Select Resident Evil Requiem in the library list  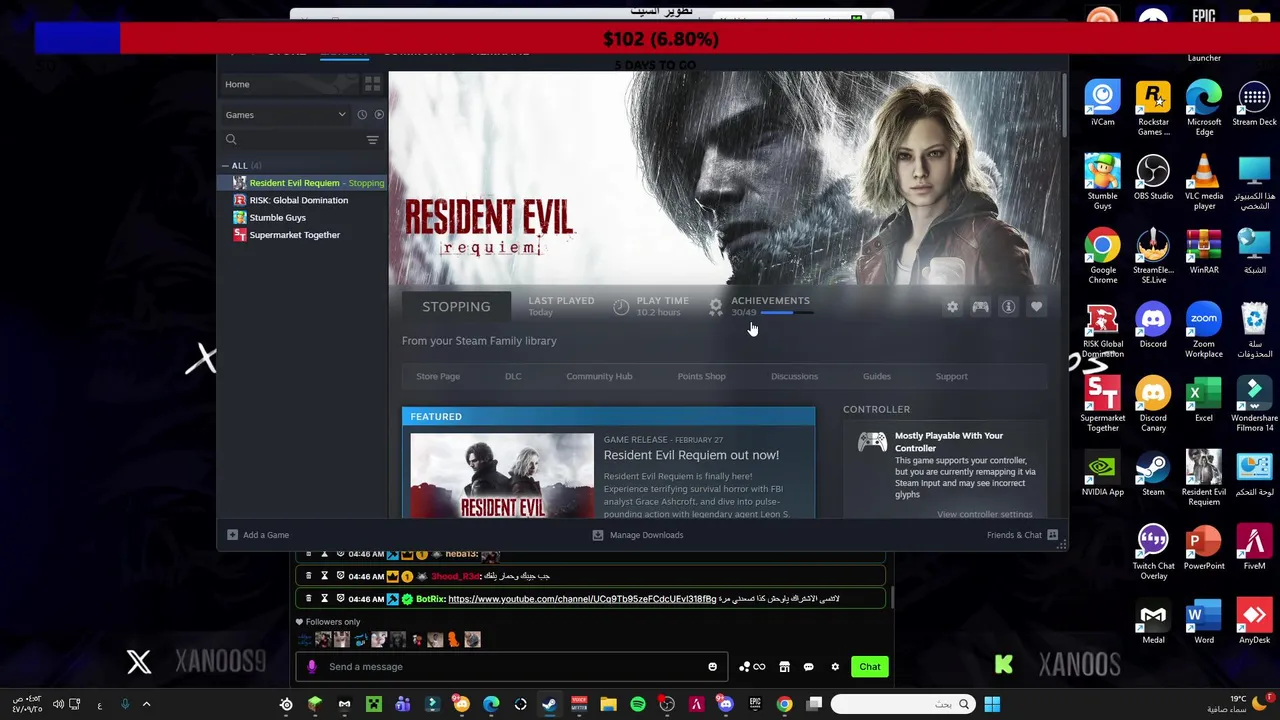pyautogui.click(x=303, y=183)
